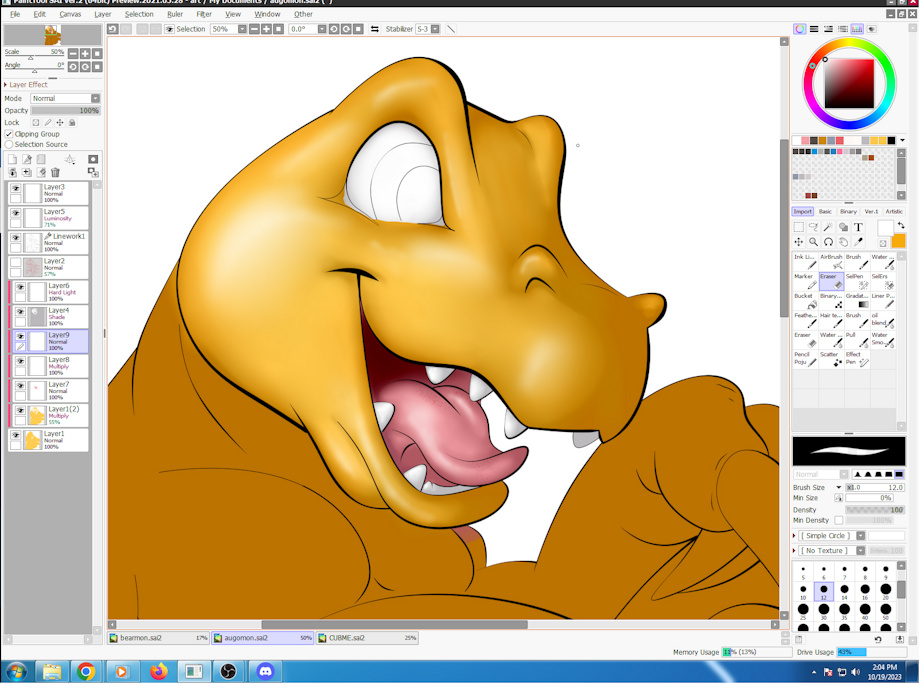Select the Hand pan tool
The height and width of the screenshot is (684, 920).
click(x=843, y=242)
